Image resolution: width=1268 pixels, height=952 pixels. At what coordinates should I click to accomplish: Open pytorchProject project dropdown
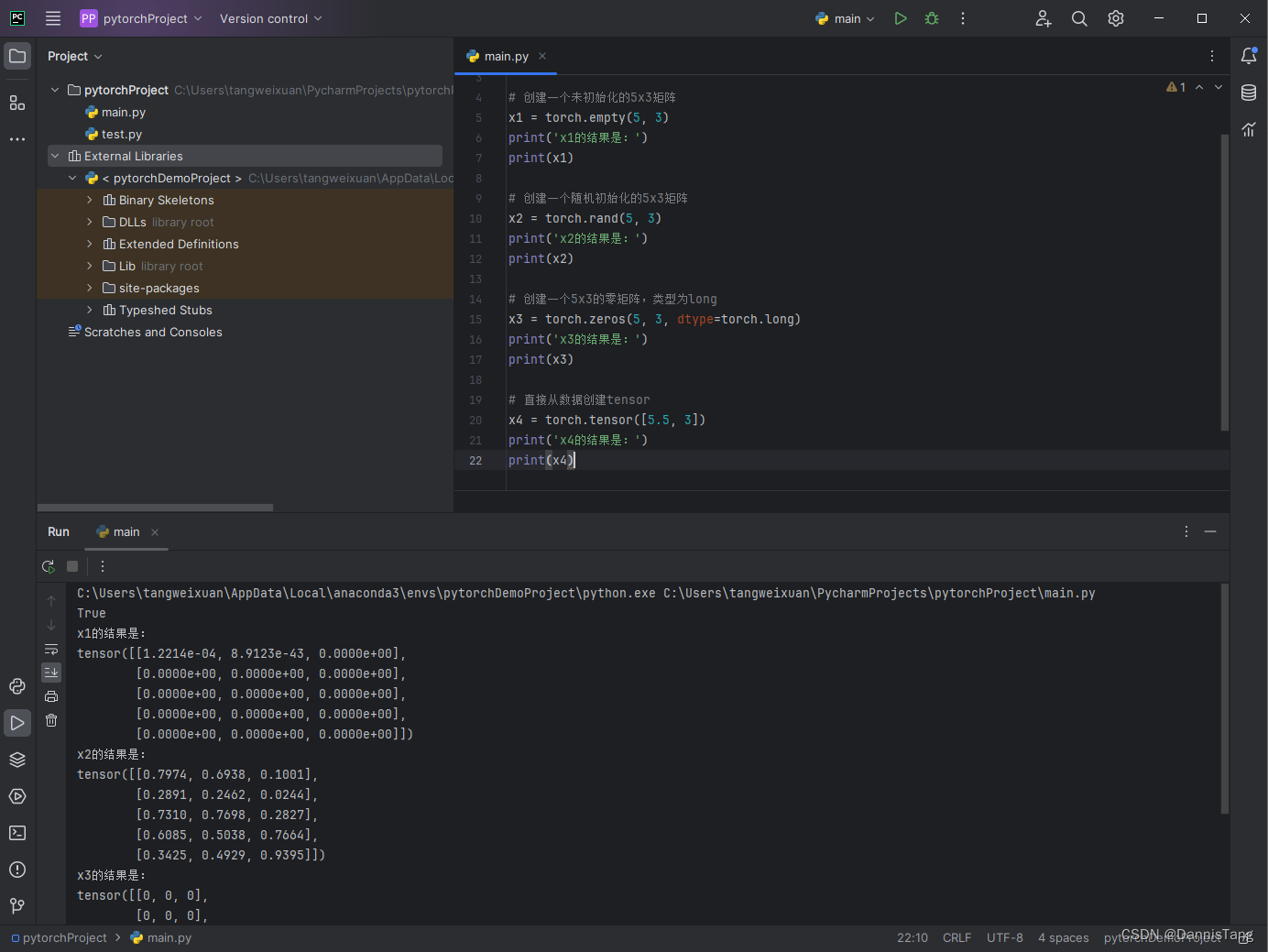141,18
